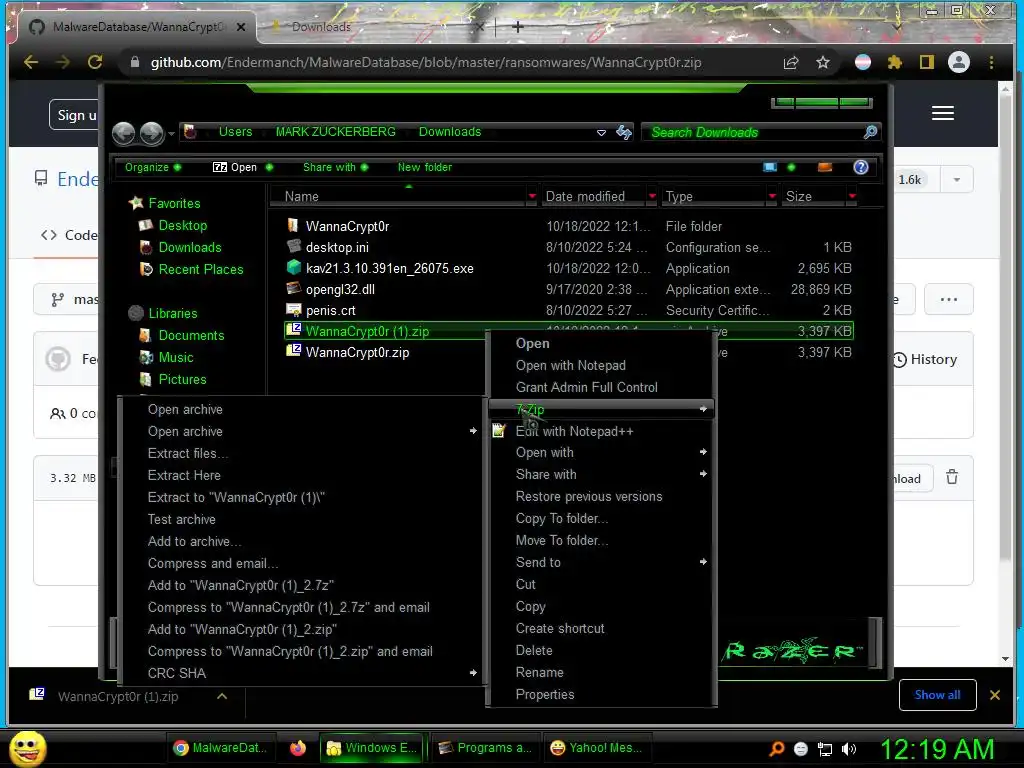
Task: Open a new Chrome tab
Action: 518,27
